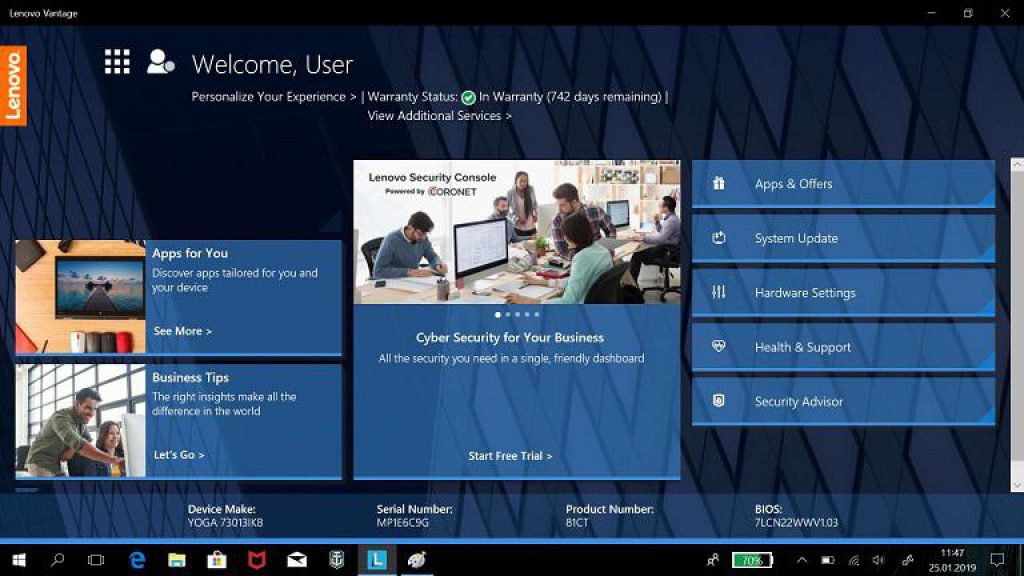The width and height of the screenshot is (1024, 576).
Task: Click the Wi-Fi network tray icon
Action: pos(854,560)
